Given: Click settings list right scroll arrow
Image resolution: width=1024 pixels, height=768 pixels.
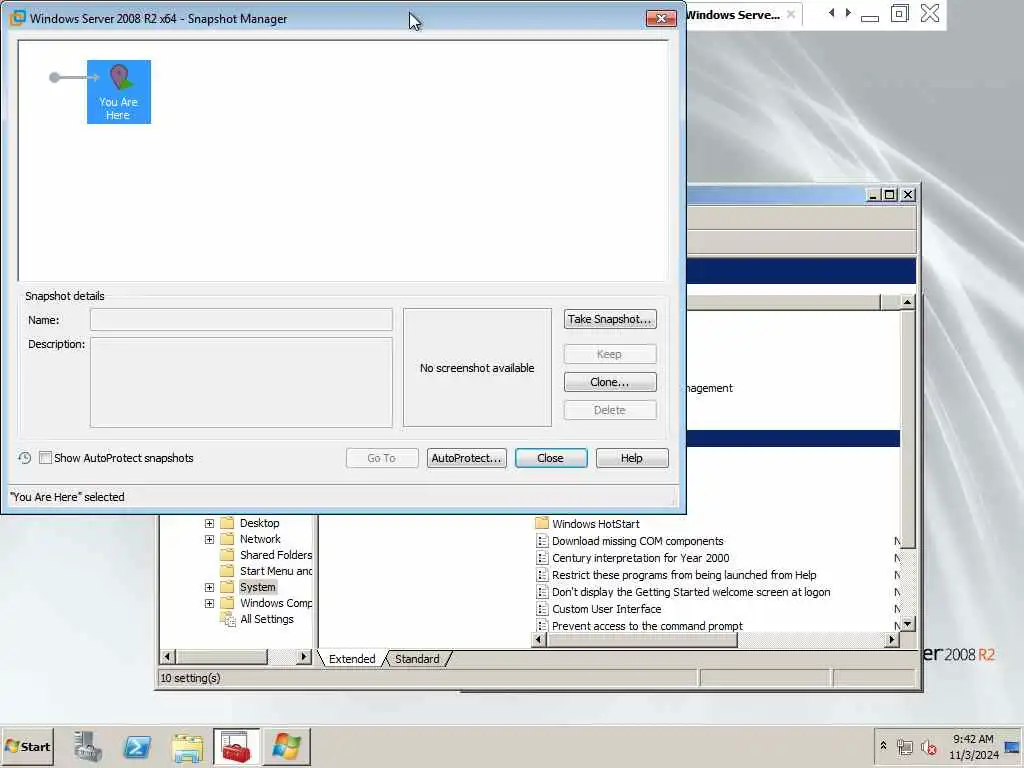Looking at the screenshot, I should 892,640.
